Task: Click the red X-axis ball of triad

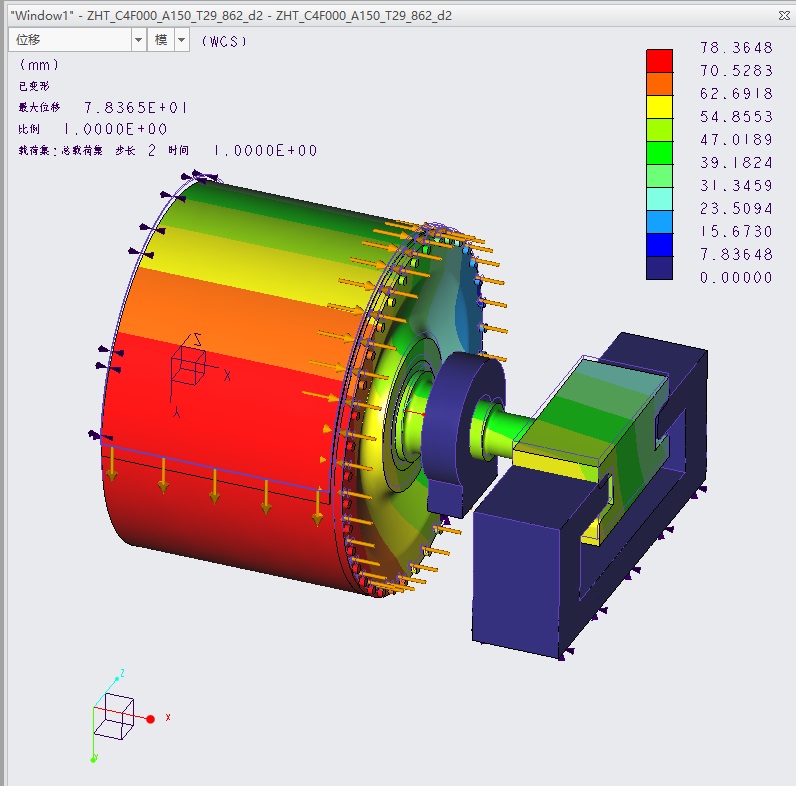Action: pyautogui.click(x=150, y=719)
